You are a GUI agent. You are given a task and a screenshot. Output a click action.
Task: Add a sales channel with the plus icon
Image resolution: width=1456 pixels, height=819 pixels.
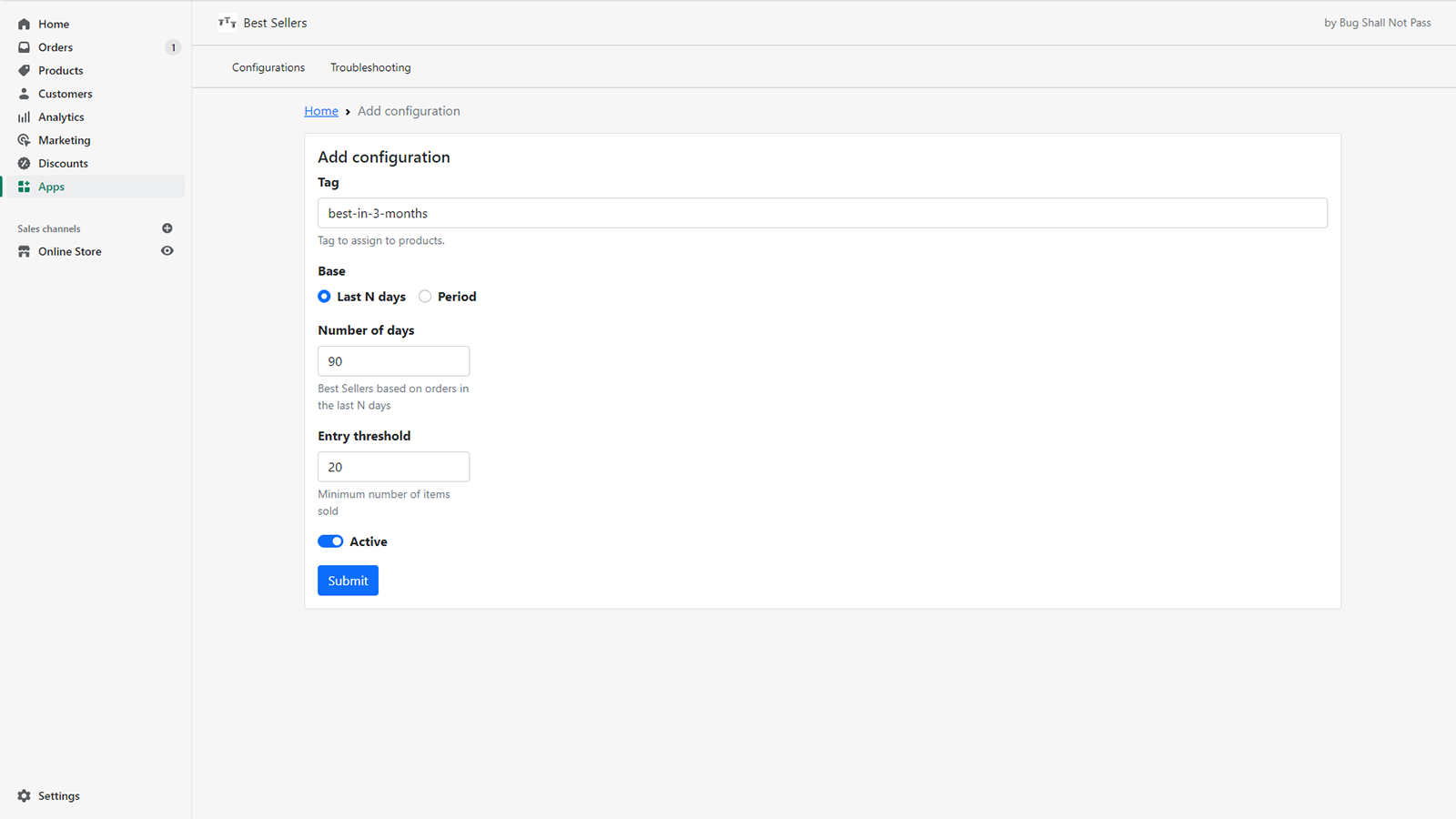pos(167,227)
